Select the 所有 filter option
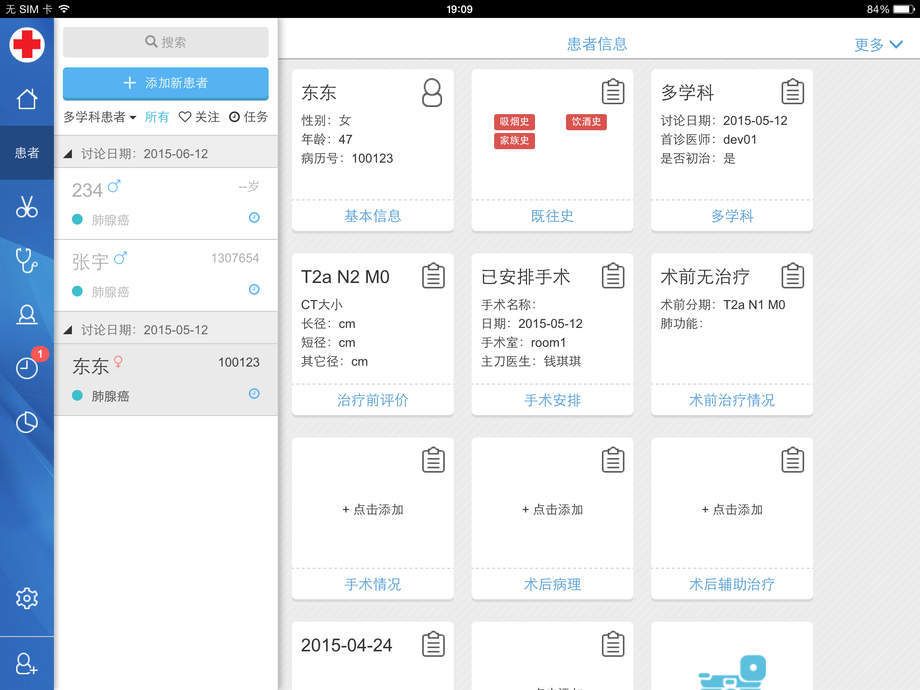 [x=157, y=117]
